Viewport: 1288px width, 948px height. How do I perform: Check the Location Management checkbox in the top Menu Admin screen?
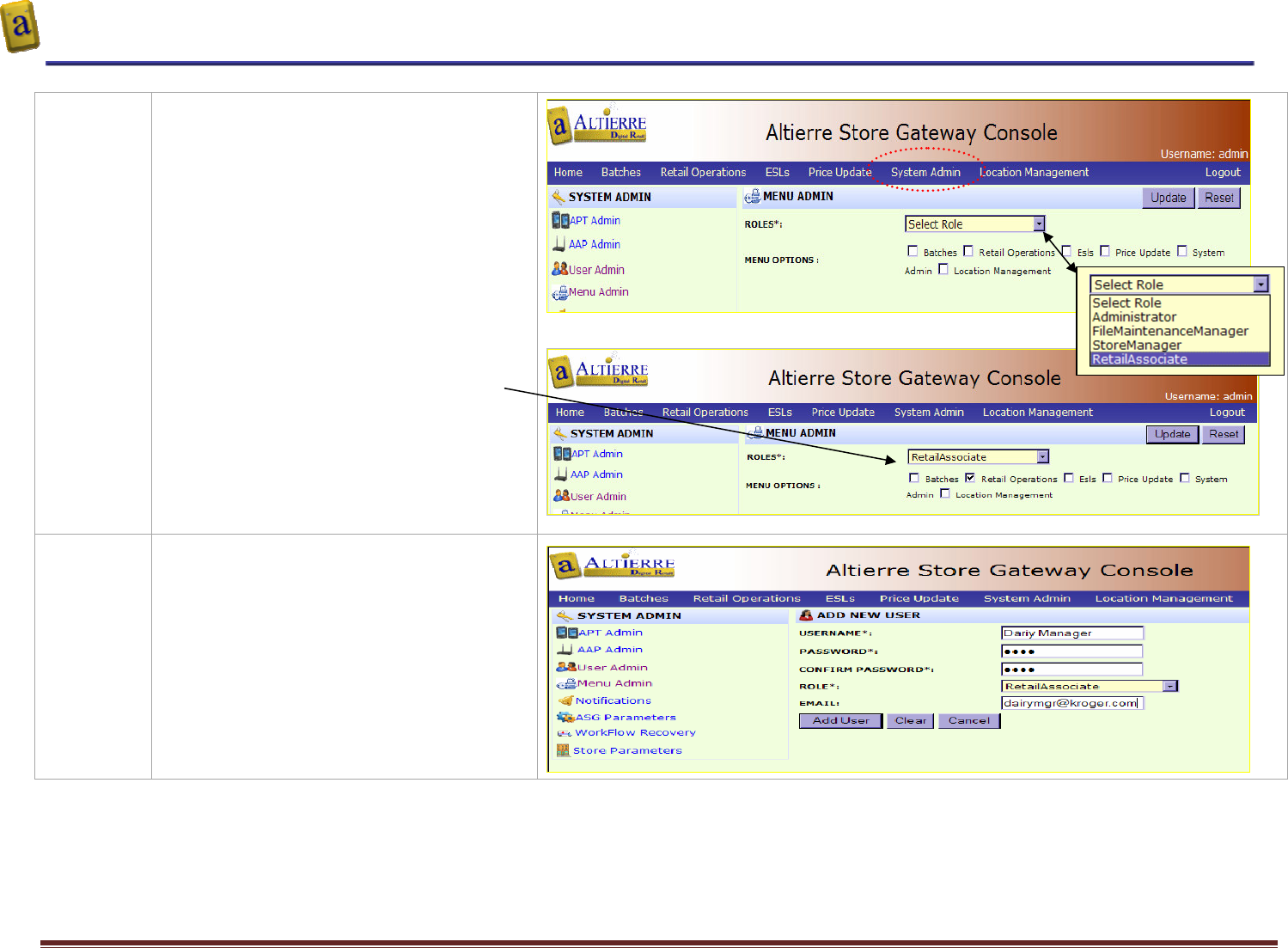click(x=943, y=269)
